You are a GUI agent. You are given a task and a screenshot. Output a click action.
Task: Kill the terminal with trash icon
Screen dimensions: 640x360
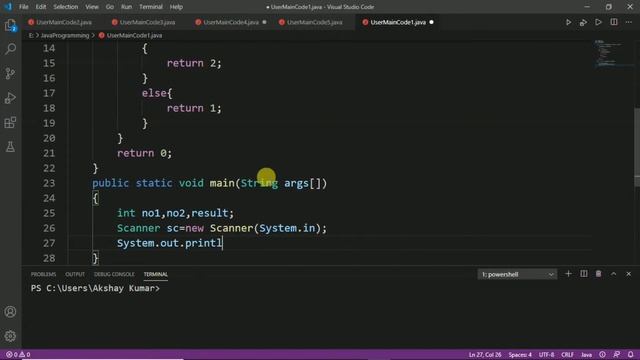point(598,274)
